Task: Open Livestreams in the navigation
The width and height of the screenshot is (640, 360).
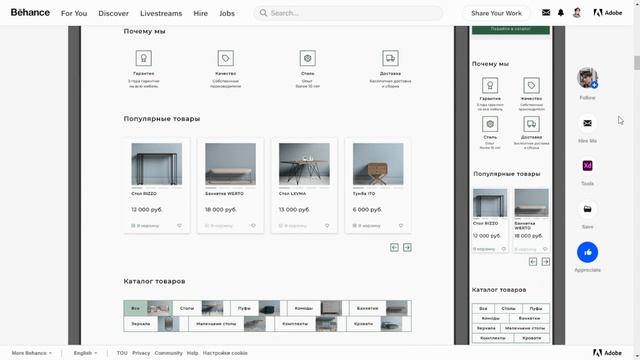Action: [161, 13]
